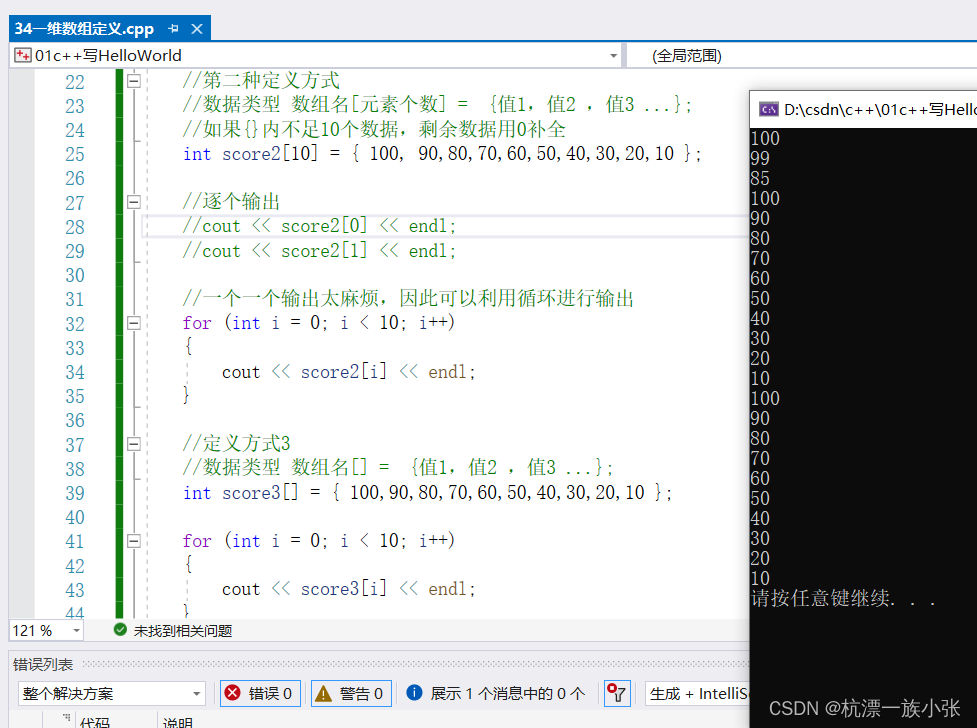Click the //cout << score2[0] << endl comment
The image size is (977, 728).
[x=319, y=226]
